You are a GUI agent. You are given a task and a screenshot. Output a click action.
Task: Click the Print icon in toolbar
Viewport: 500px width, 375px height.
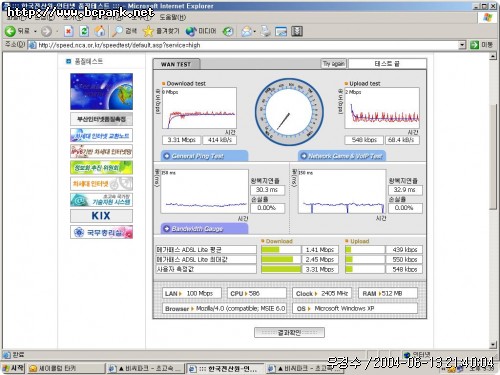(x=266, y=32)
